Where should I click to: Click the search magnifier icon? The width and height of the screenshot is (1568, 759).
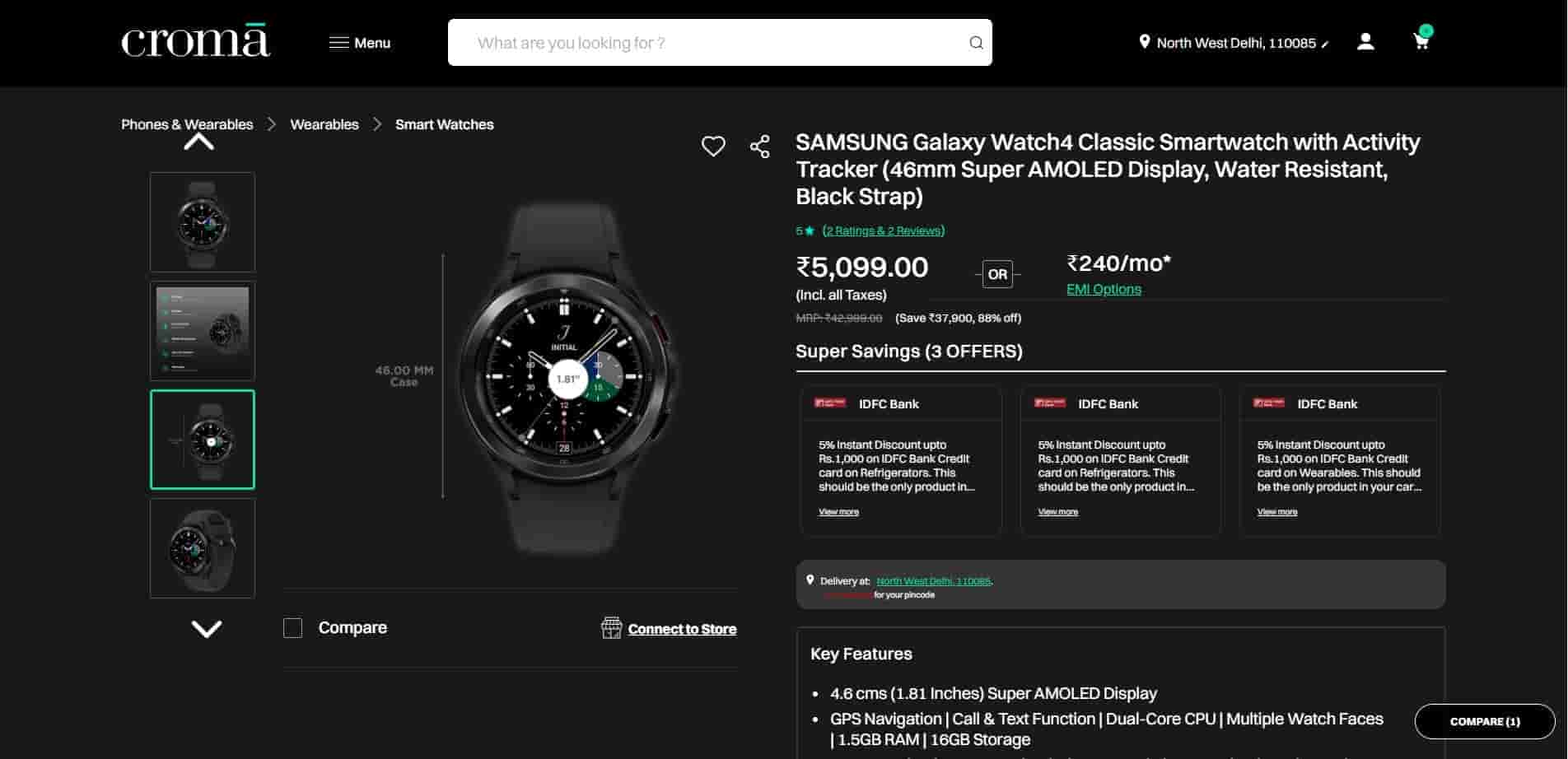pyautogui.click(x=976, y=43)
